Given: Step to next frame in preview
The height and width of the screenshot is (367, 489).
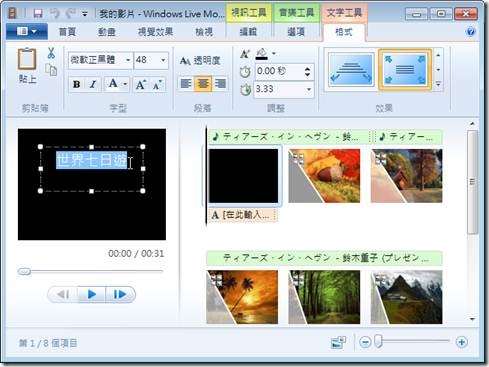Looking at the screenshot, I should tap(120, 294).
